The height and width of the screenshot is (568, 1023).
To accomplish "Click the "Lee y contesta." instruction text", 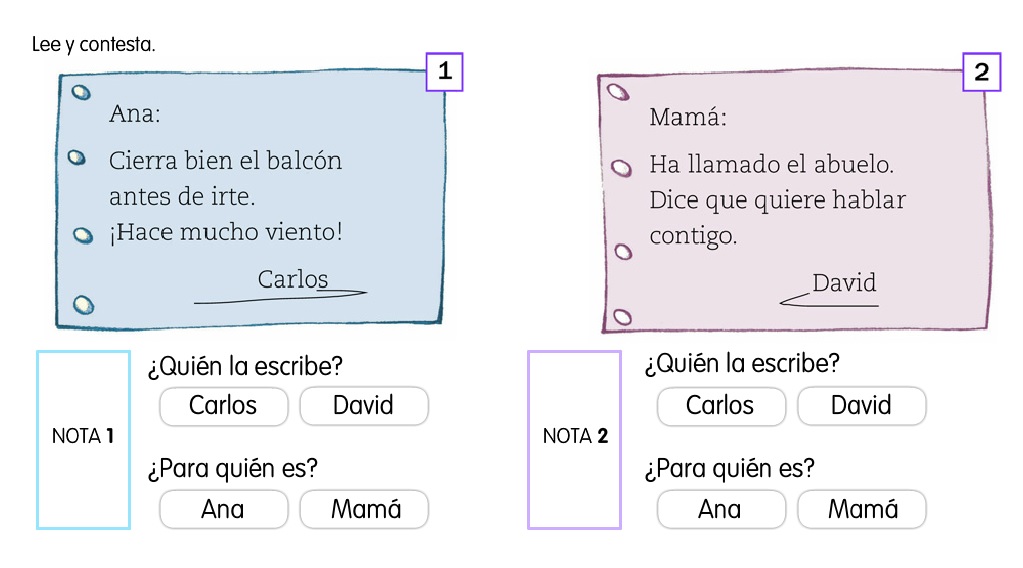I will tap(94, 45).
